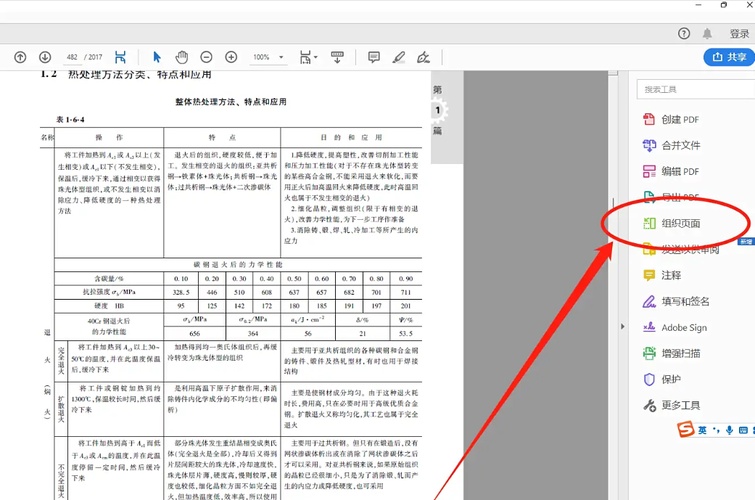Image resolution: width=755 pixels, height=500 pixels.
Task: Zoom out with minus icon
Action: click(x=206, y=57)
